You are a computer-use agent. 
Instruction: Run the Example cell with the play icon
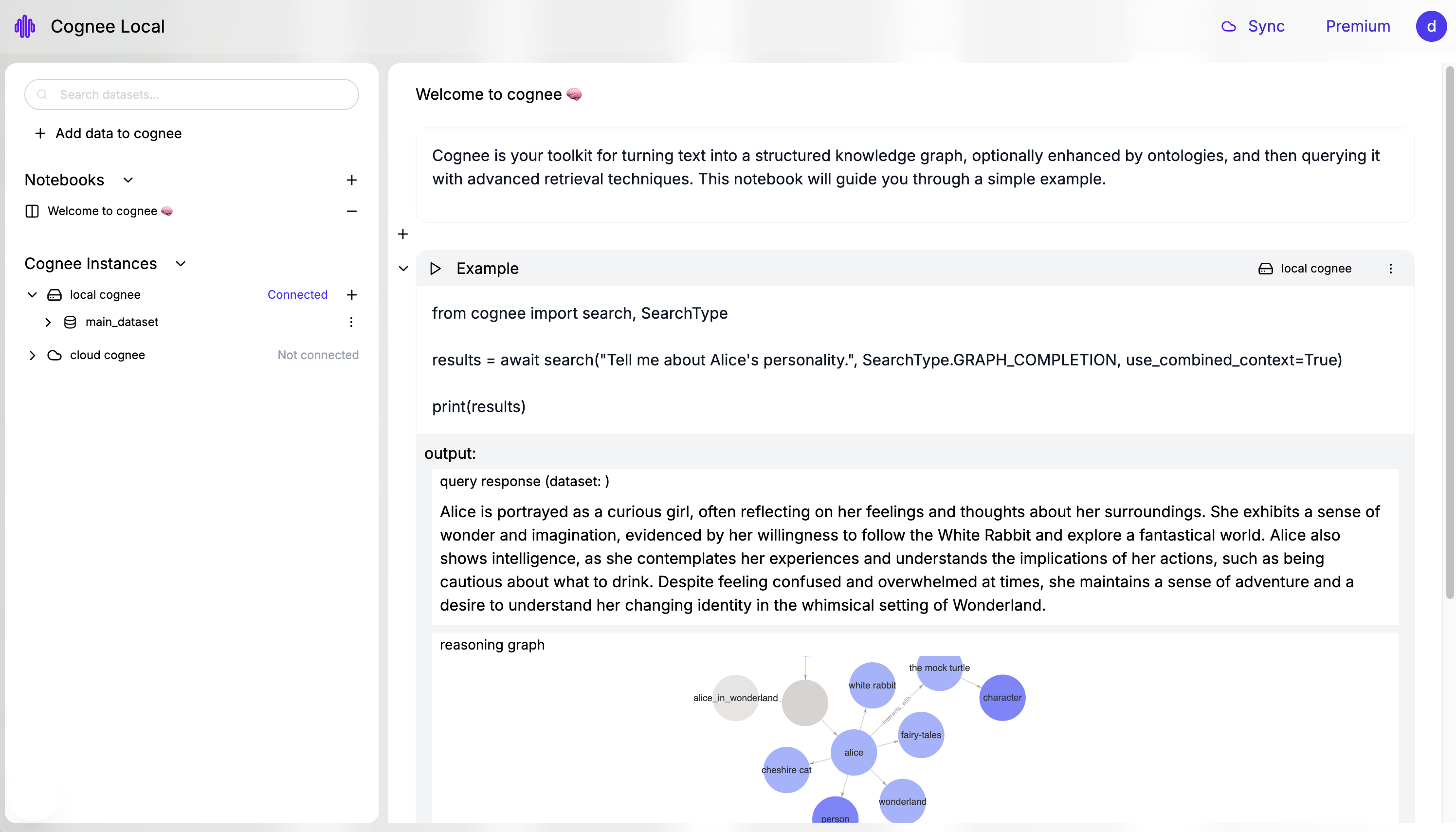[x=436, y=269]
